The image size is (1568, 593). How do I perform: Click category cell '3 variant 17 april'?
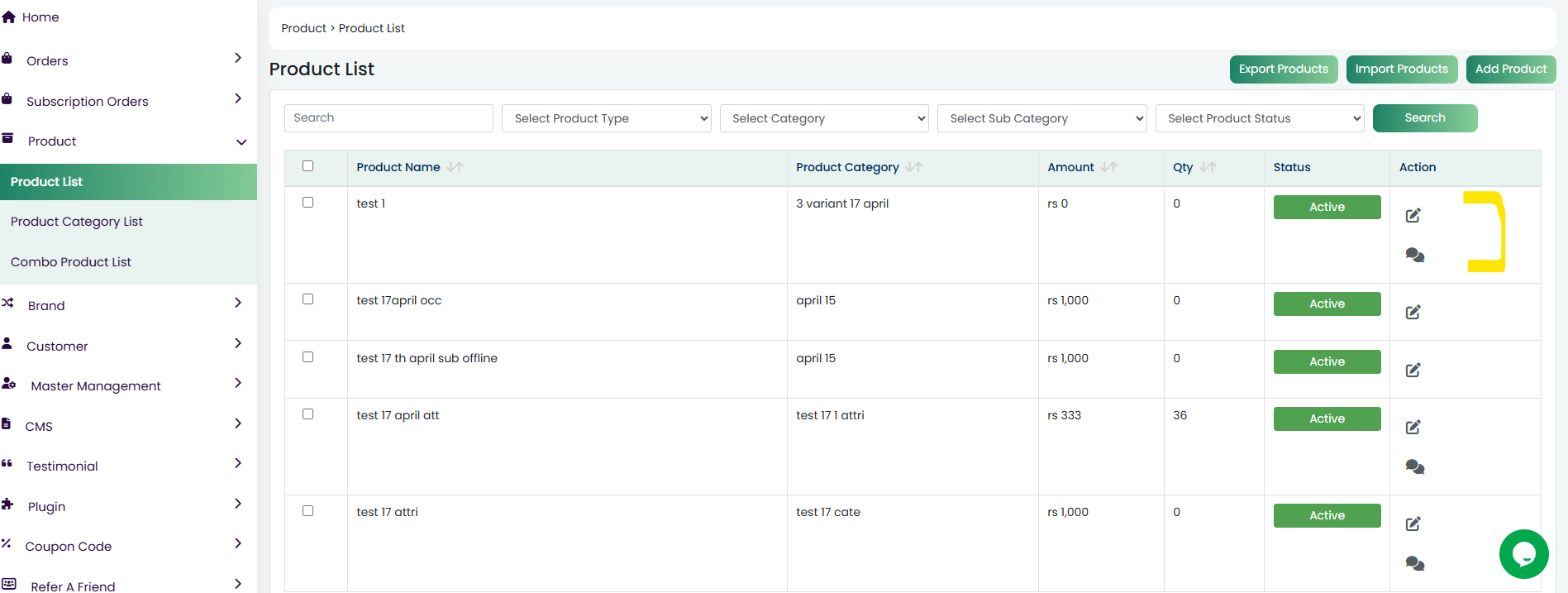click(842, 203)
